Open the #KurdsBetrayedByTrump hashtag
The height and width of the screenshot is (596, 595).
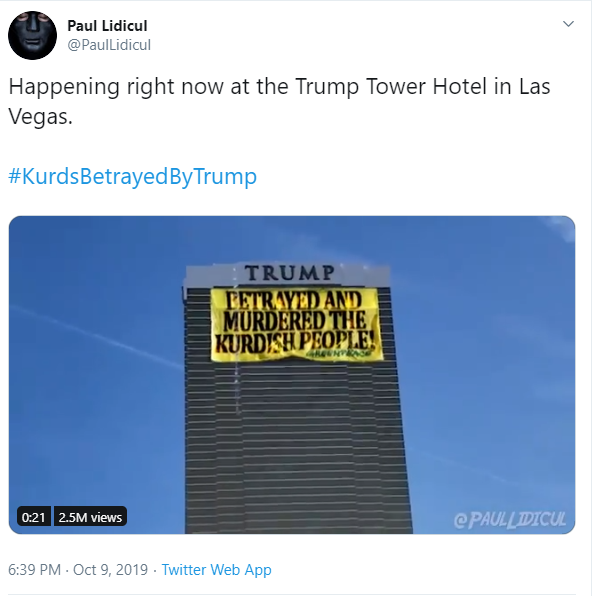133,176
